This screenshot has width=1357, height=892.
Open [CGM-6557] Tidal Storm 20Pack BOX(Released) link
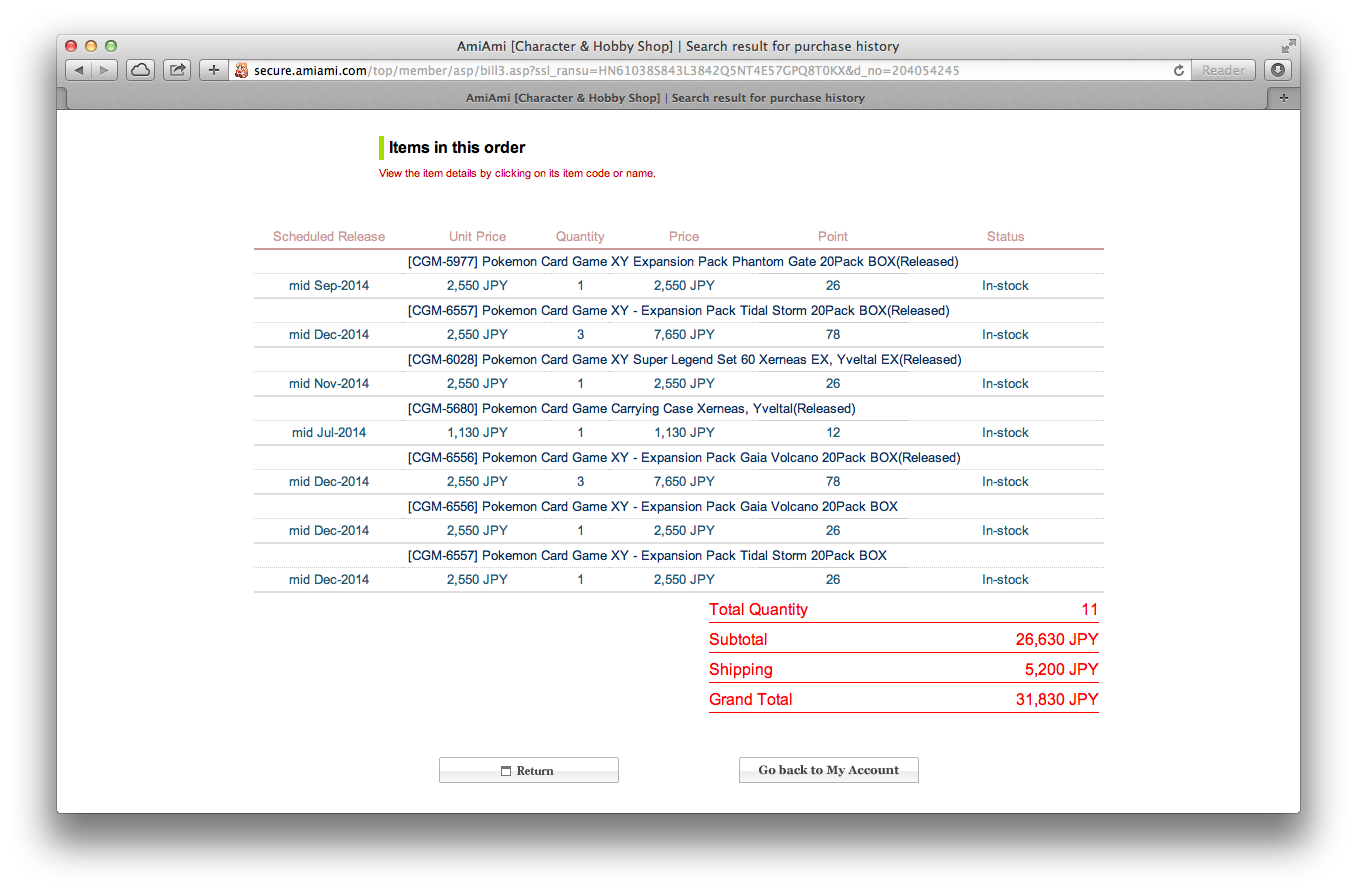(x=679, y=310)
